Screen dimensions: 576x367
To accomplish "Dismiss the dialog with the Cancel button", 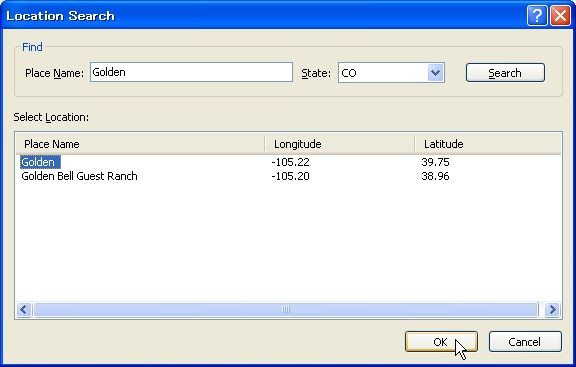I will coord(525,342).
